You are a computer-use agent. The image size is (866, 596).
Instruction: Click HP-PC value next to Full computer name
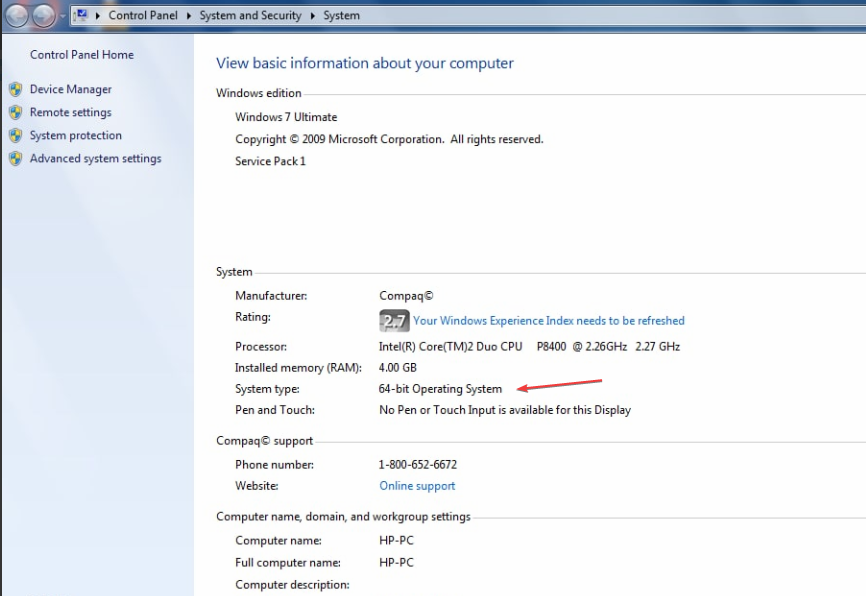(396, 563)
